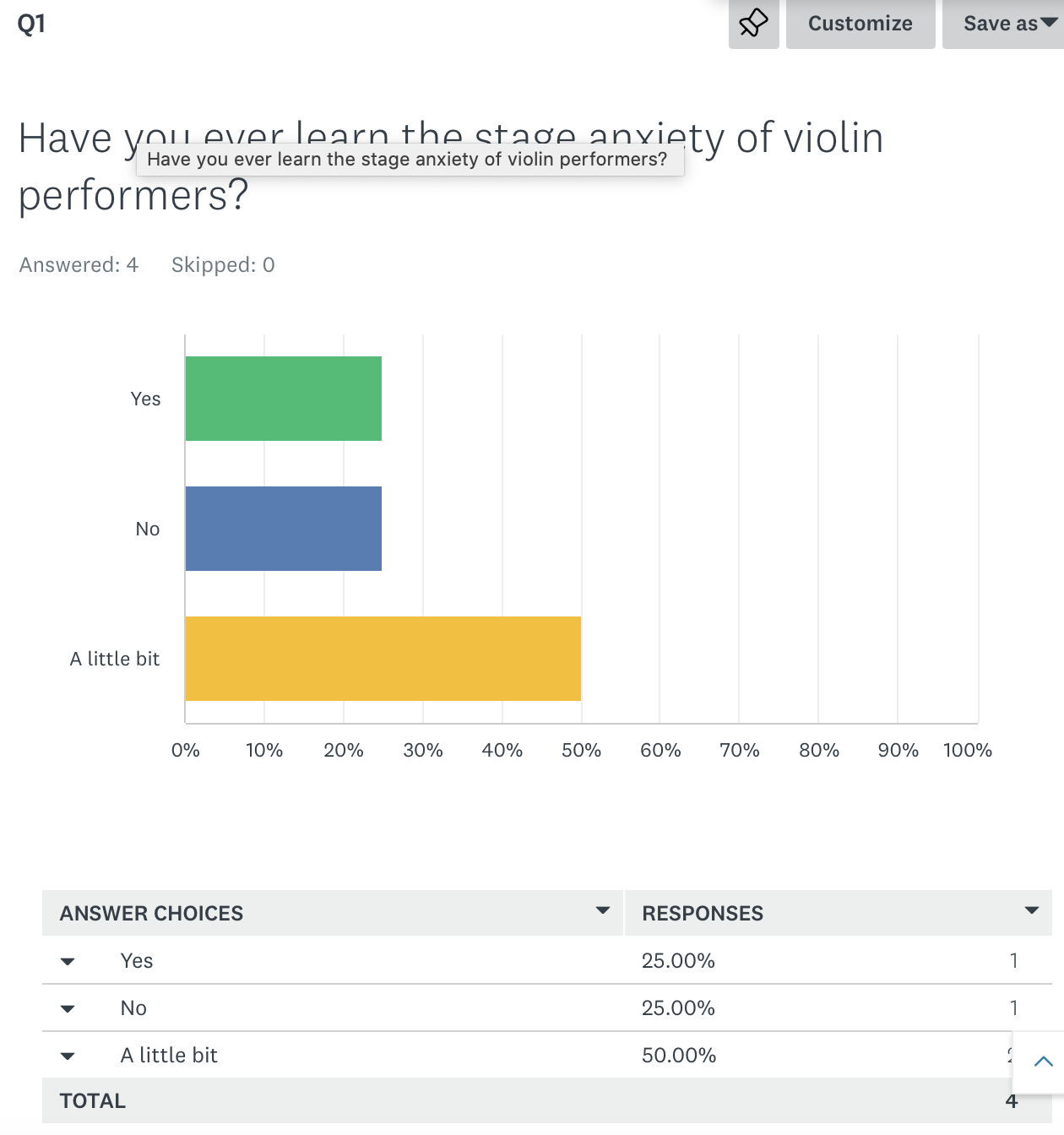1064x1135 pixels.
Task: Expand the No row caret
Action: point(68,1008)
